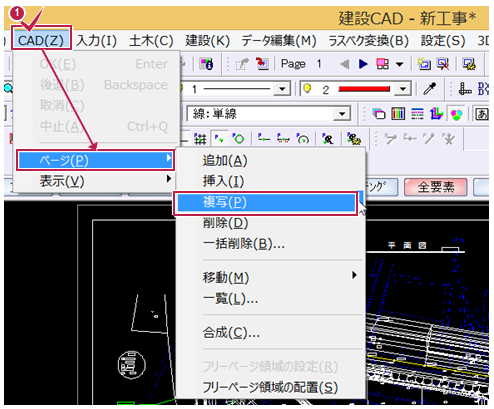Toggle the circle center snap icon

[238, 139]
